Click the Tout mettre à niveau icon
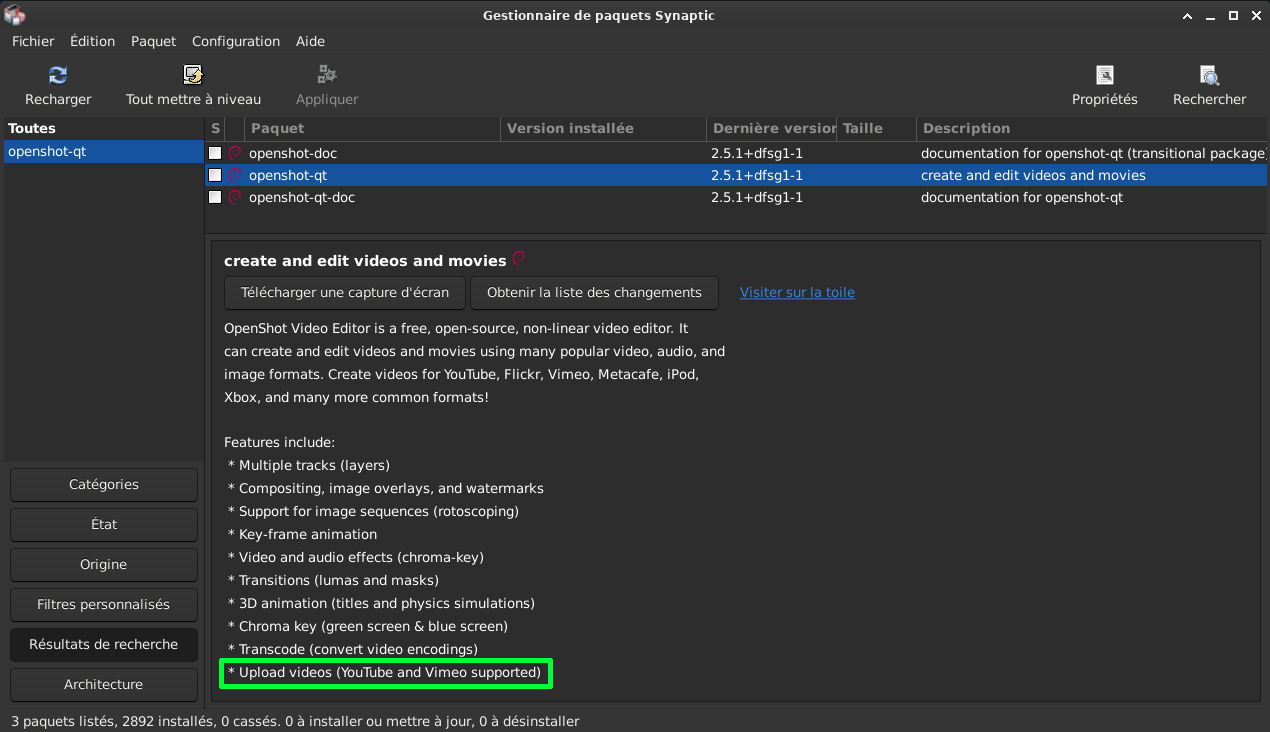1270x732 pixels. (x=193, y=76)
